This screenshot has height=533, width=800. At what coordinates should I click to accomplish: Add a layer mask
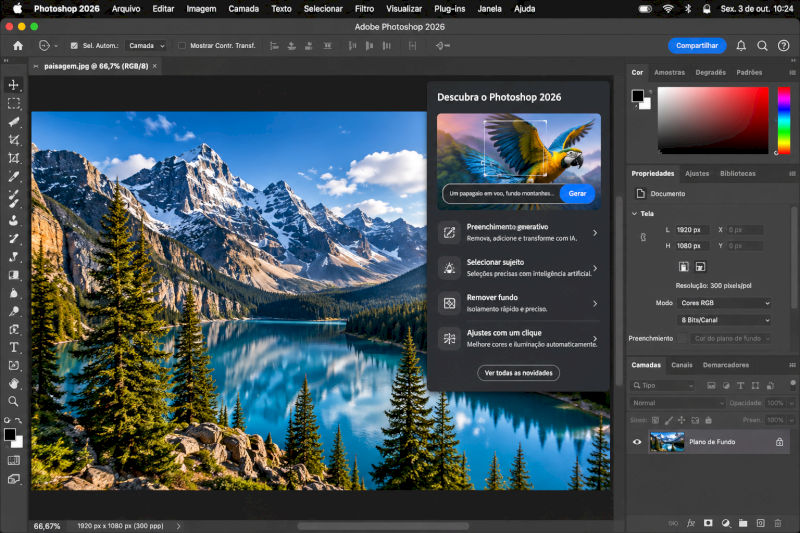pos(708,523)
